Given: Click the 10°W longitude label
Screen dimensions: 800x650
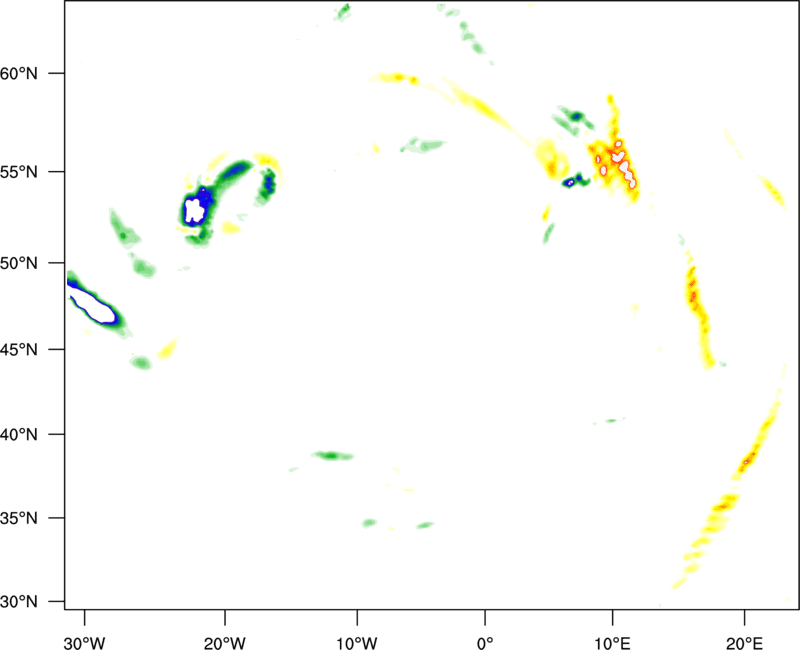Looking at the screenshot, I should tap(357, 643).
